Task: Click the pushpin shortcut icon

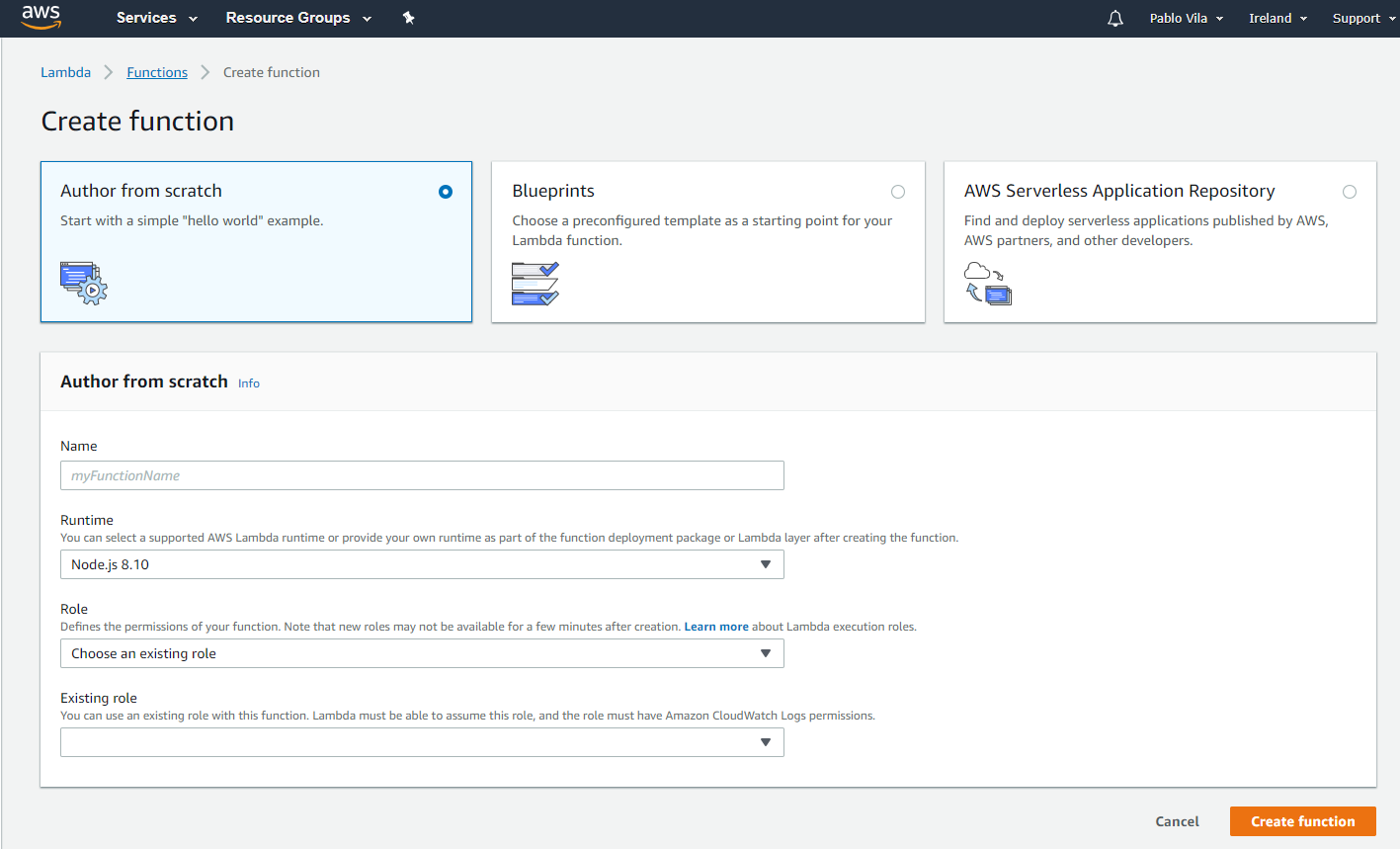Action: tap(409, 18)
